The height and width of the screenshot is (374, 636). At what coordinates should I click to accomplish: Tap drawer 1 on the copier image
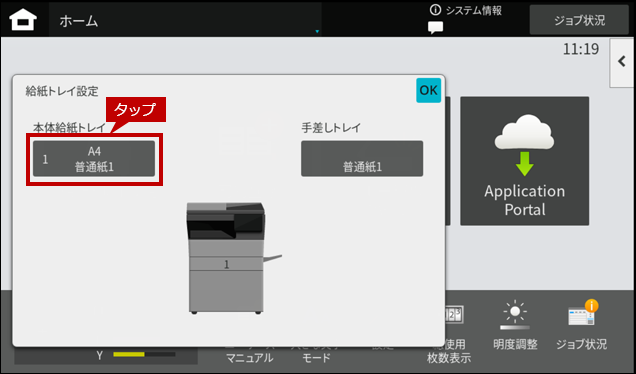[x=226, y=264]
